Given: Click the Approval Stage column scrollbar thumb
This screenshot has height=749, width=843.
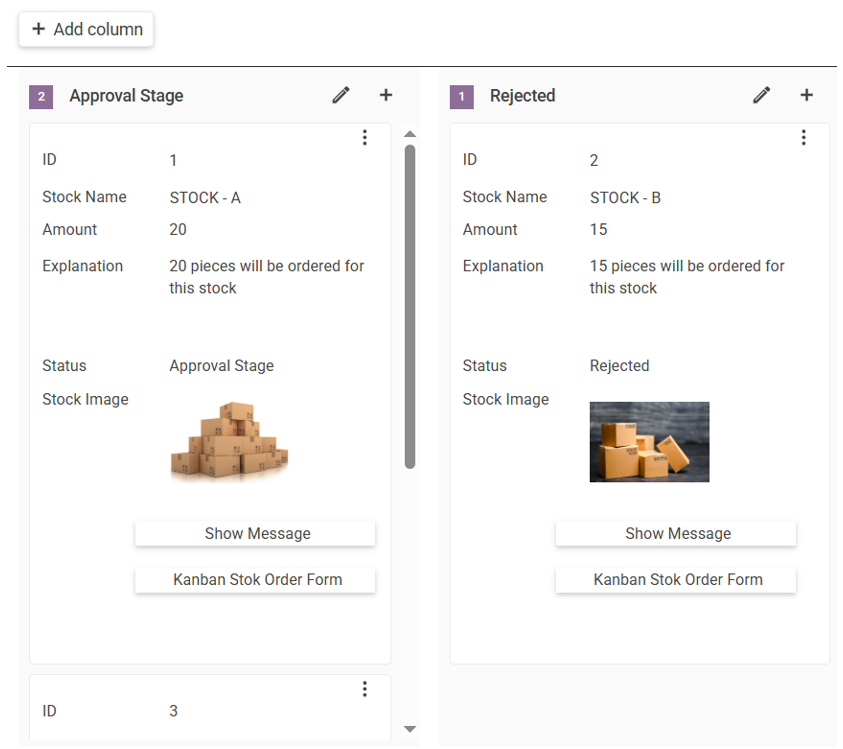Looking at the screenshot, I should tap(410, 306).
